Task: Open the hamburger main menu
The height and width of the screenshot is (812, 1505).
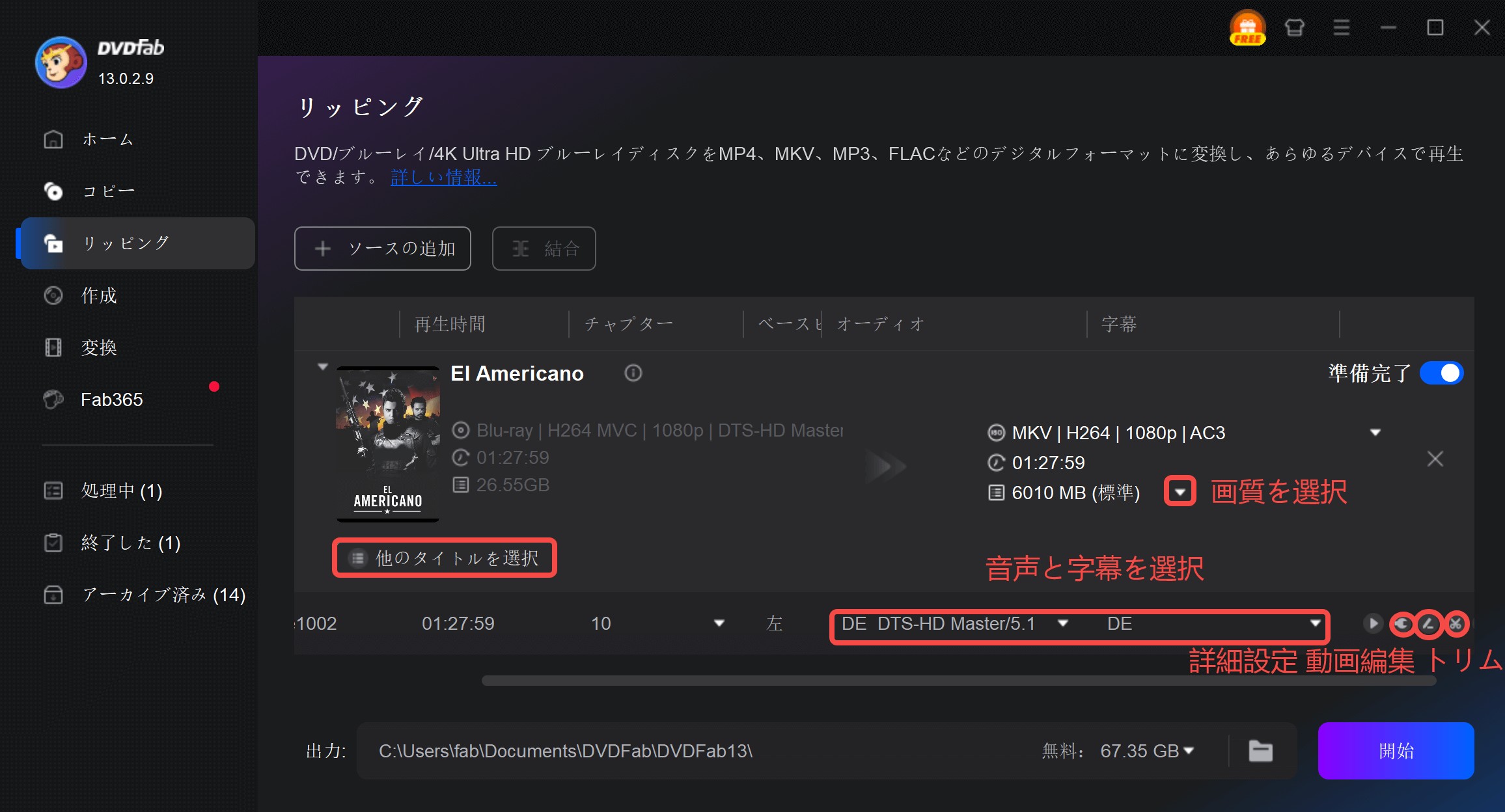Action: pyautogui.click(x=1341, y=27)
